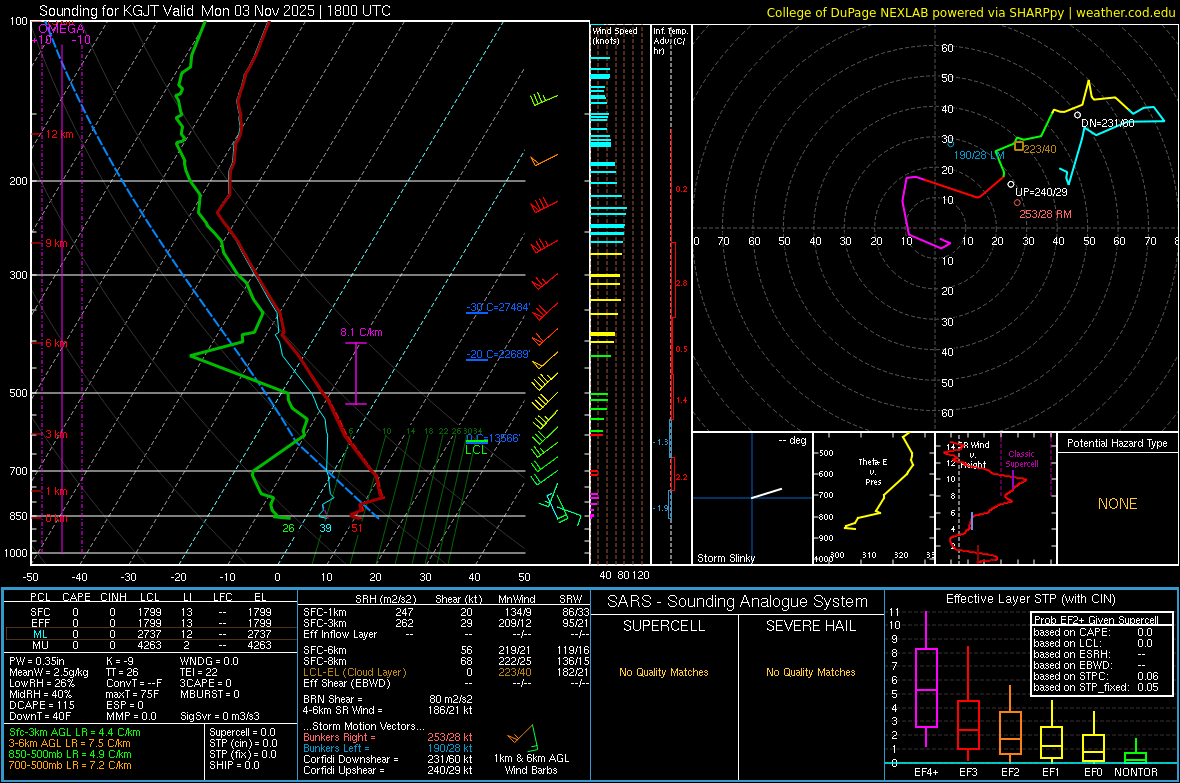Click the EF4+ magenta box plot

tap(926, 679)
